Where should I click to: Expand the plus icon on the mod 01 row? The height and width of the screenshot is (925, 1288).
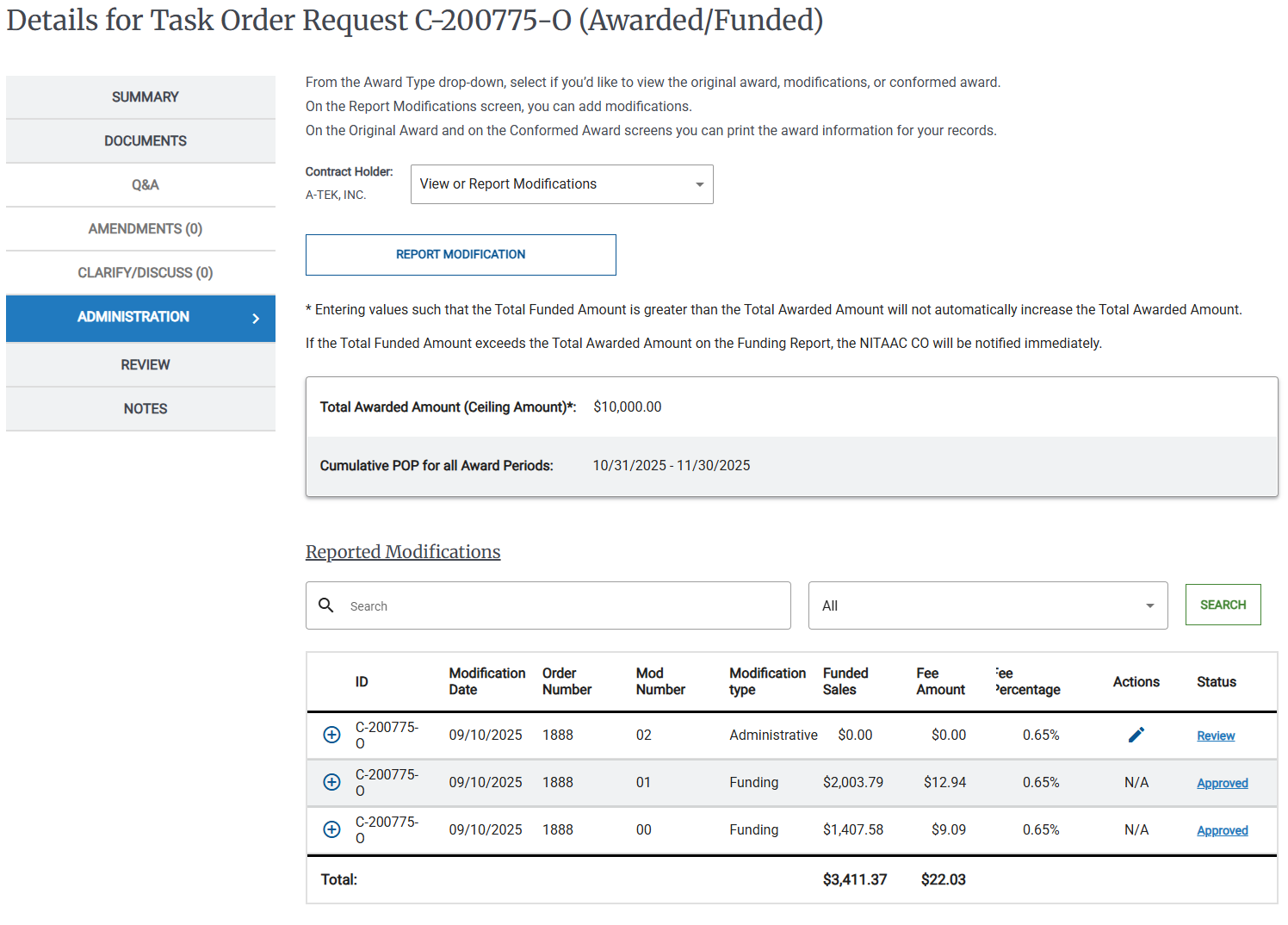331,782
